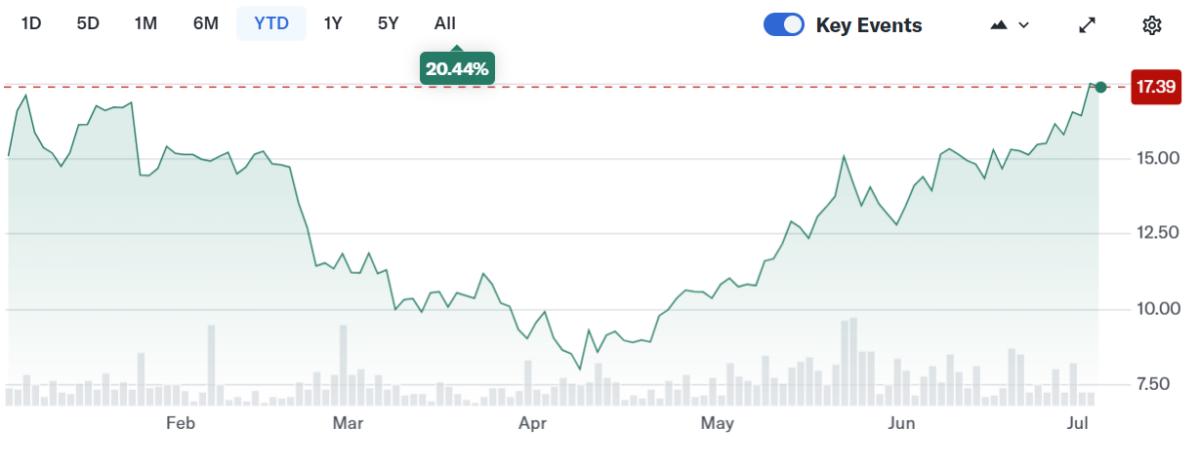The width and height of the screenshot is (1200, 468).
Task: Click the Key Events label text
Action: point(869,25)
